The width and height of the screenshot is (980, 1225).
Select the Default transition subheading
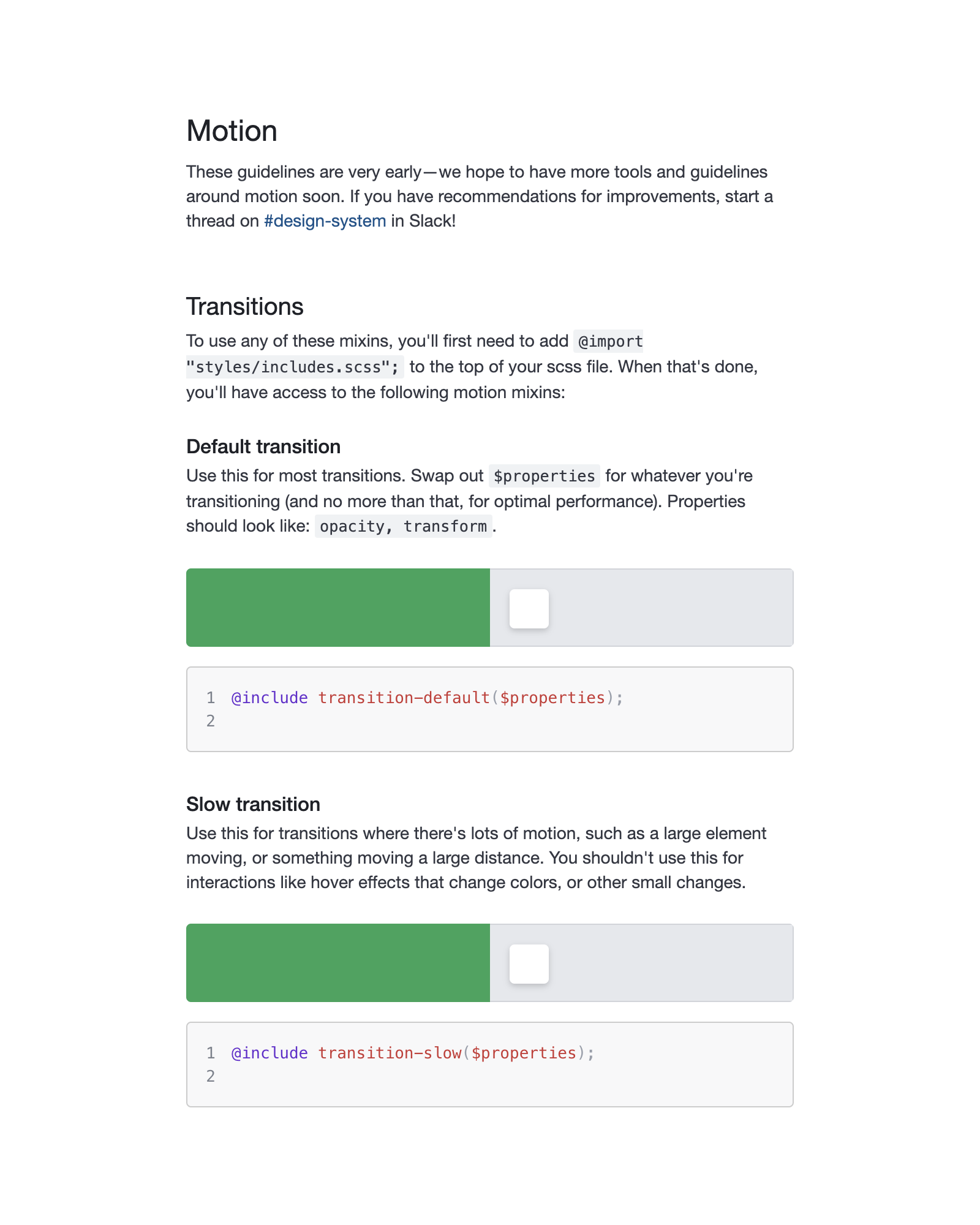263,447
